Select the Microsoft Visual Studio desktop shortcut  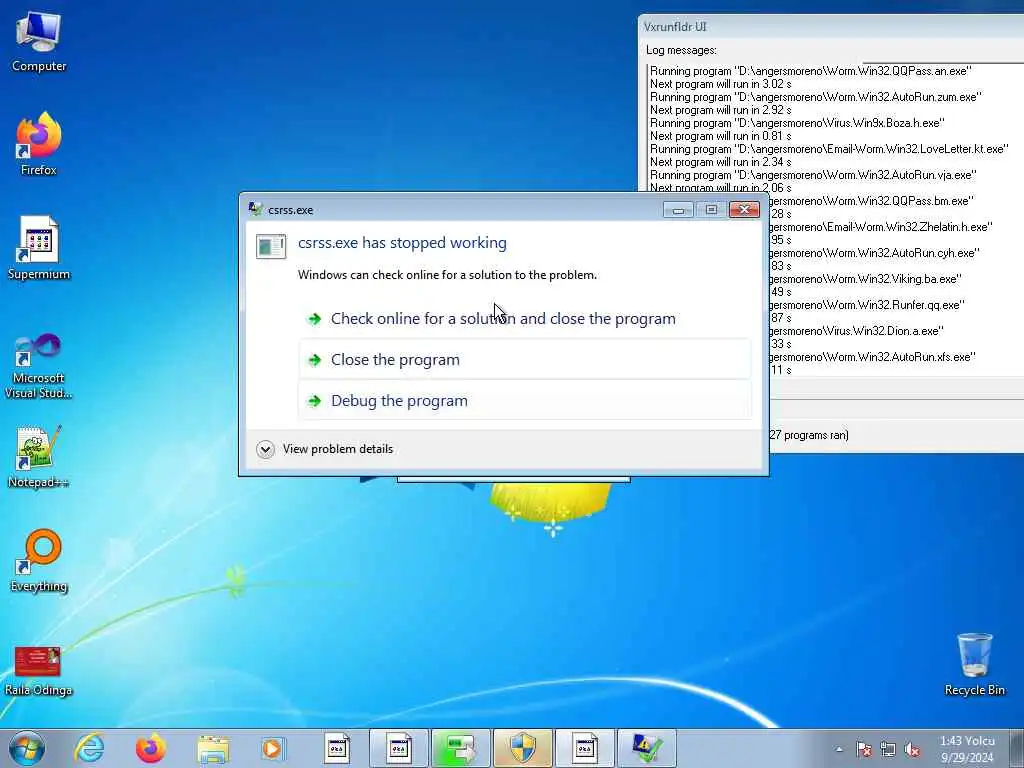pyautogui.click(x=39, y=366)
